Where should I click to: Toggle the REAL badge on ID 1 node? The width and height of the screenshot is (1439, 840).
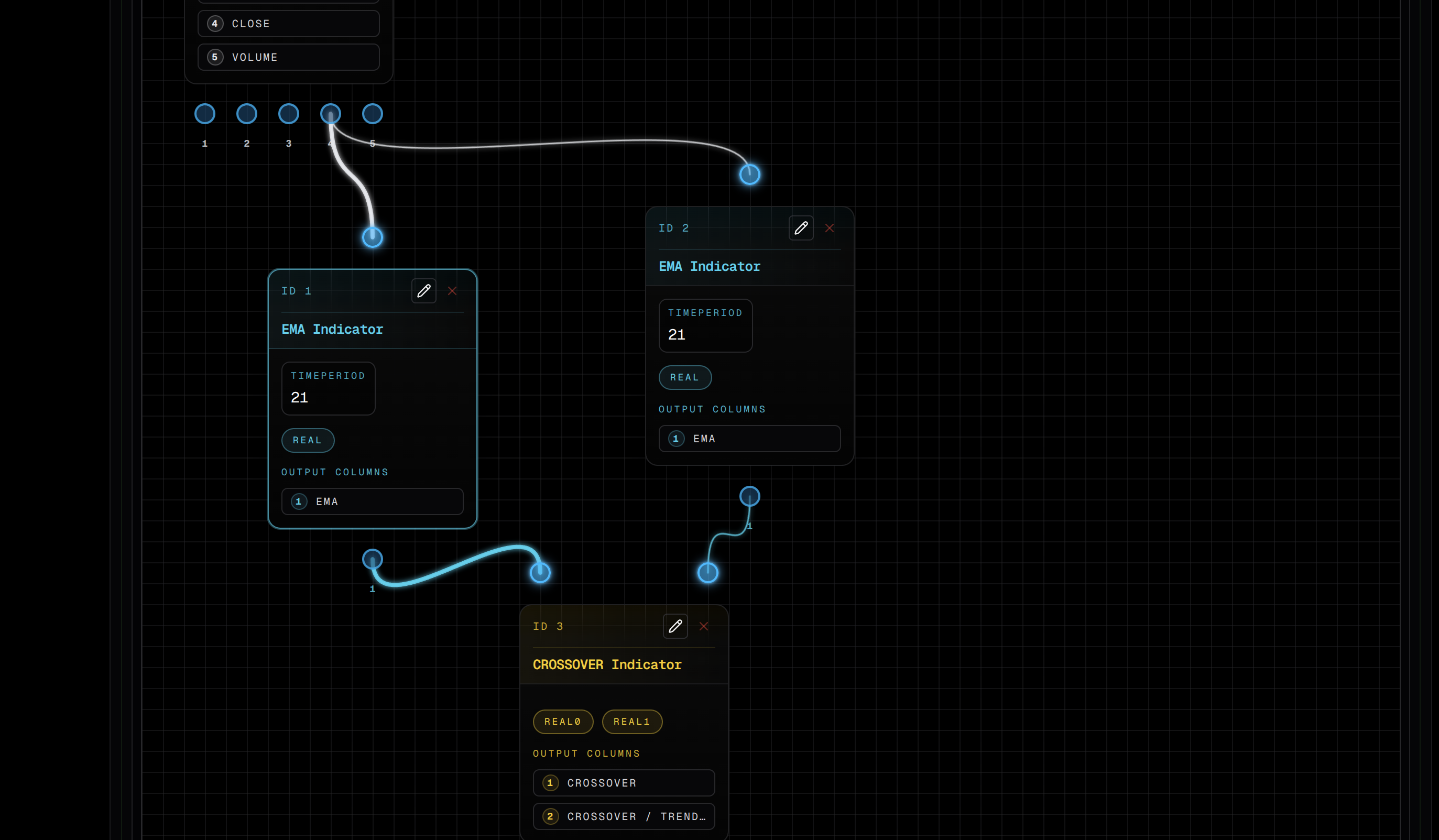click(x=307, y=440)
